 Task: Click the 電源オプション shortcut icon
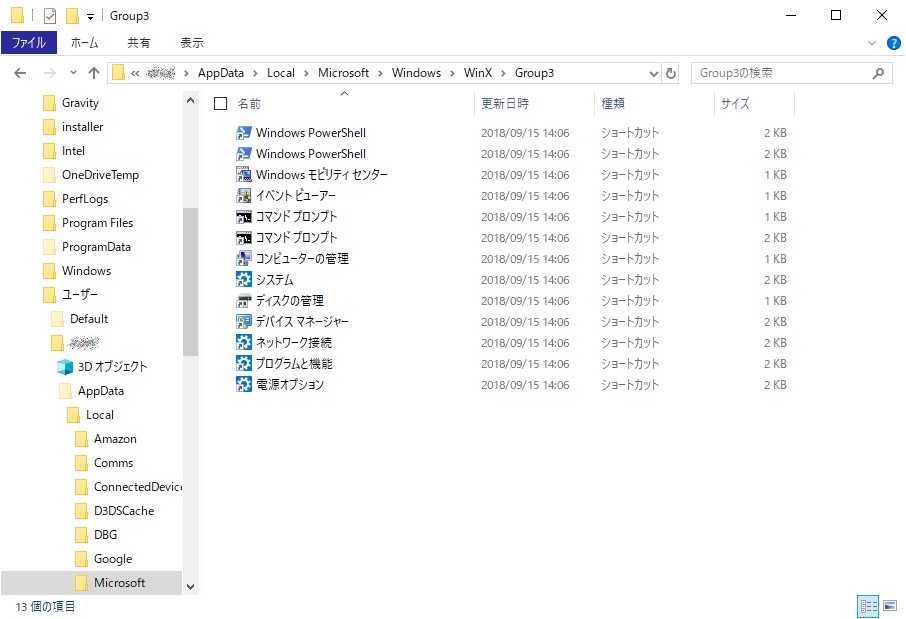244,384
